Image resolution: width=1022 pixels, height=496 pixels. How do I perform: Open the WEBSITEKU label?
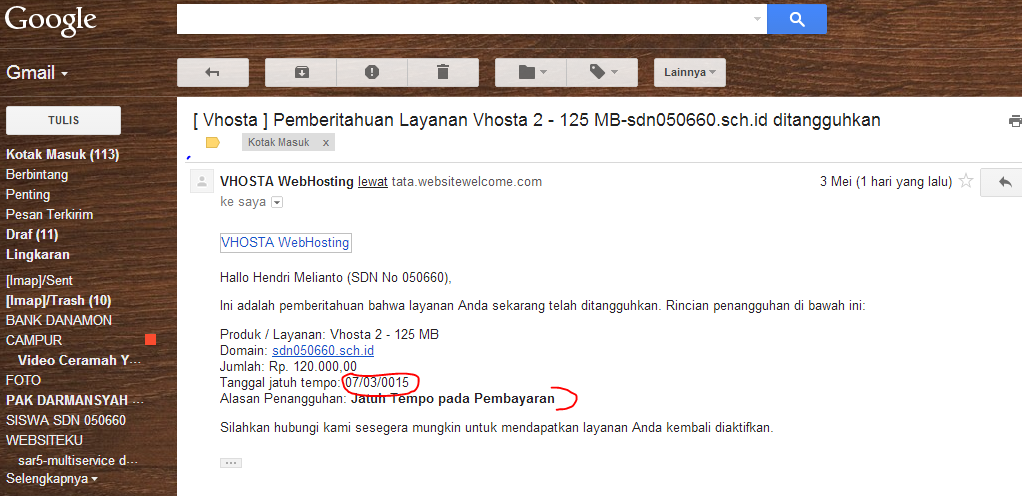44,440
